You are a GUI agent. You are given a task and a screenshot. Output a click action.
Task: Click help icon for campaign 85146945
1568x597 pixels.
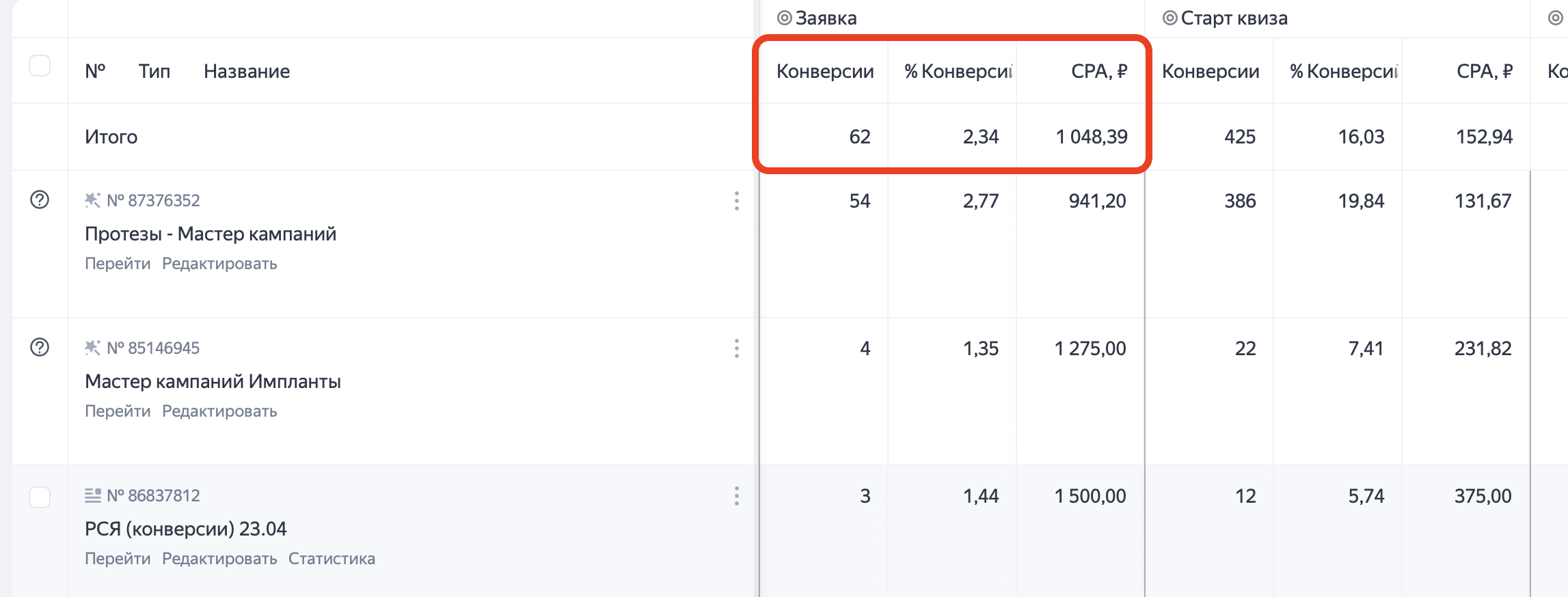40,348
